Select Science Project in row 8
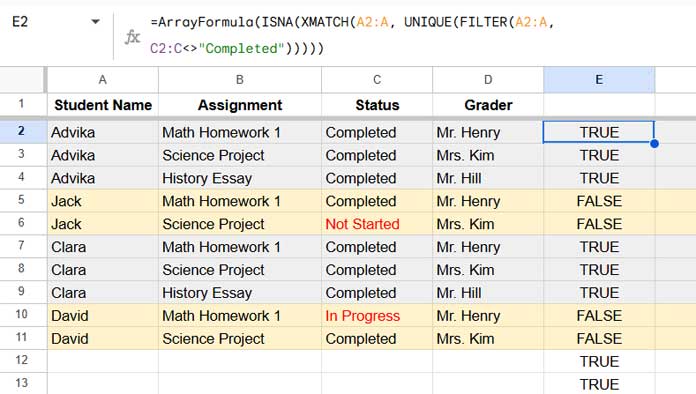The image size is (696, 394). pos(240,270)
